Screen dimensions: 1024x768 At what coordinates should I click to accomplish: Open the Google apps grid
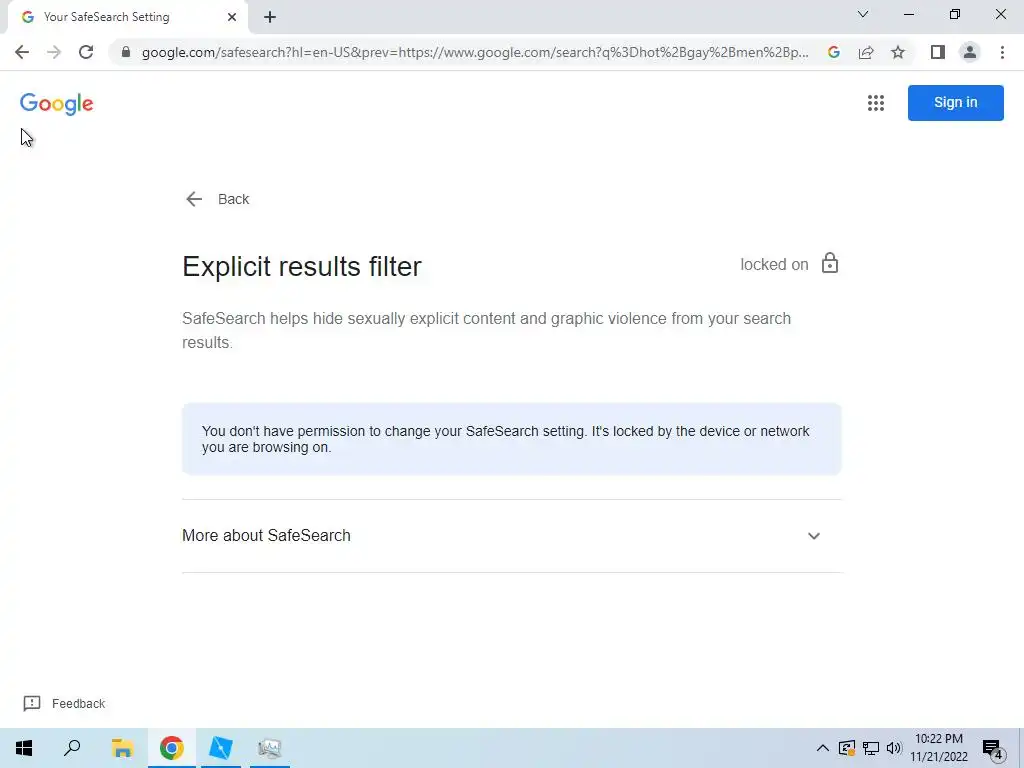coord(876,103)
